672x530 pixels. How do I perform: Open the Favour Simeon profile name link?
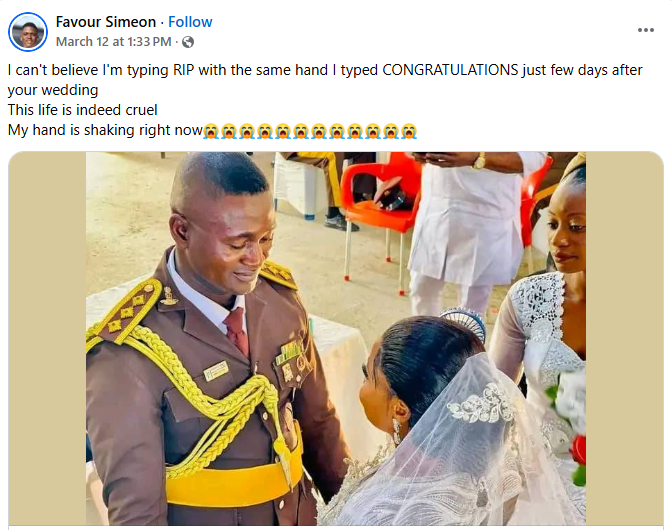tap(105, 22)
